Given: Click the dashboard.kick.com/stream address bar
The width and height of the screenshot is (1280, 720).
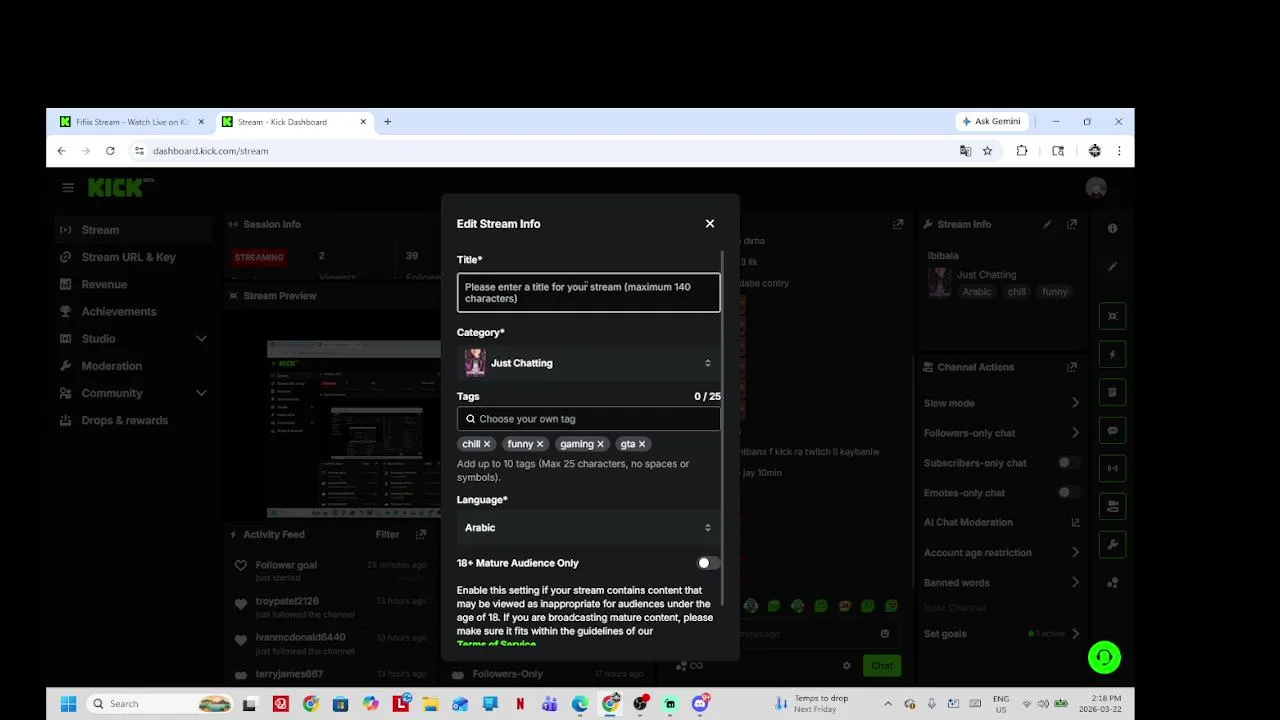Looking at the screenshot, I should [x=540, y=151].
